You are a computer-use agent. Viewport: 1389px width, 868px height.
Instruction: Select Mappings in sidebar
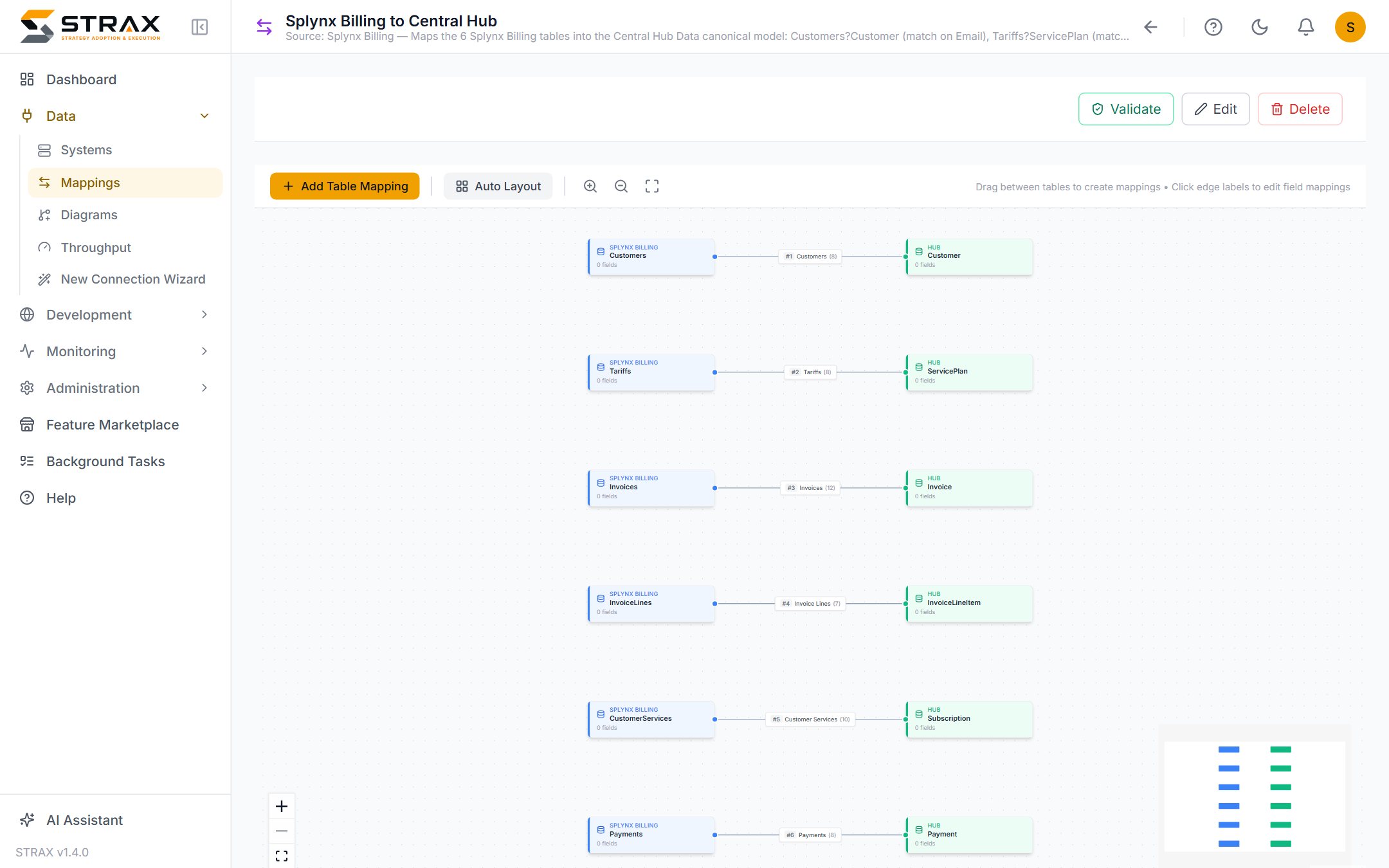click(x=125, y=183)
